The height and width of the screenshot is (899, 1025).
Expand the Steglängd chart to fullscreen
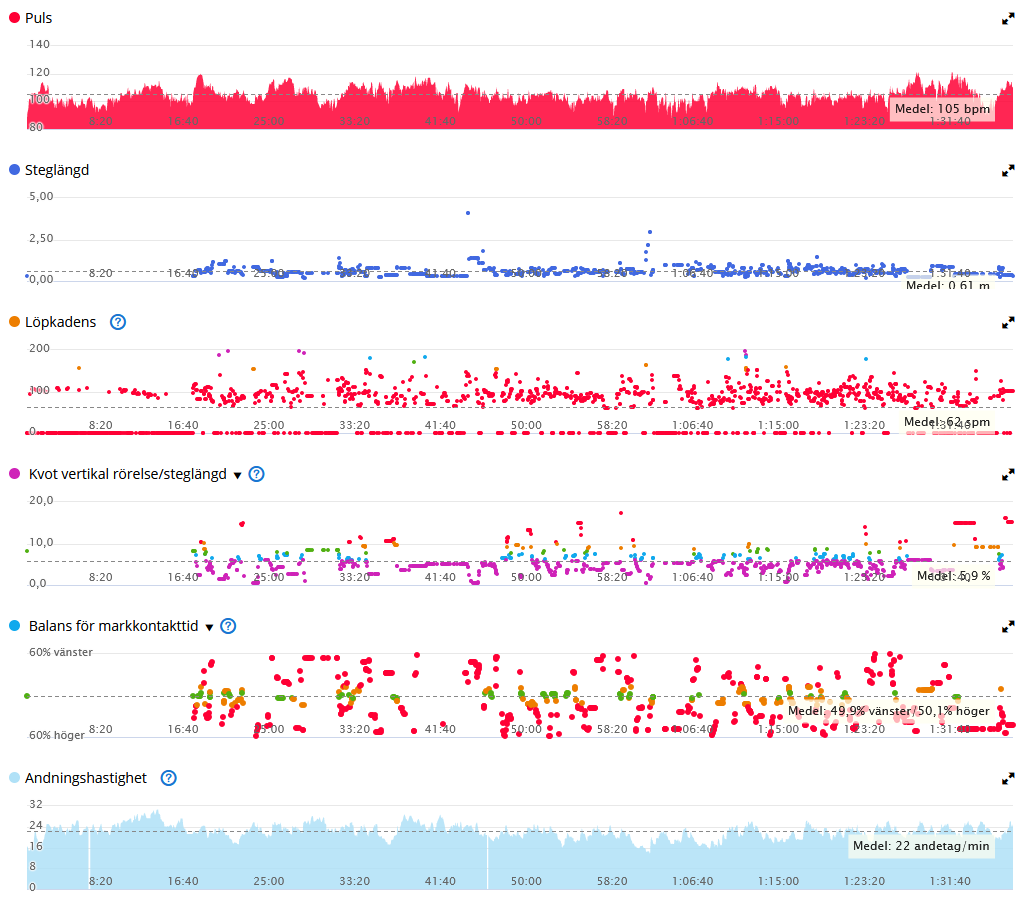click(x=1008, y=171)
